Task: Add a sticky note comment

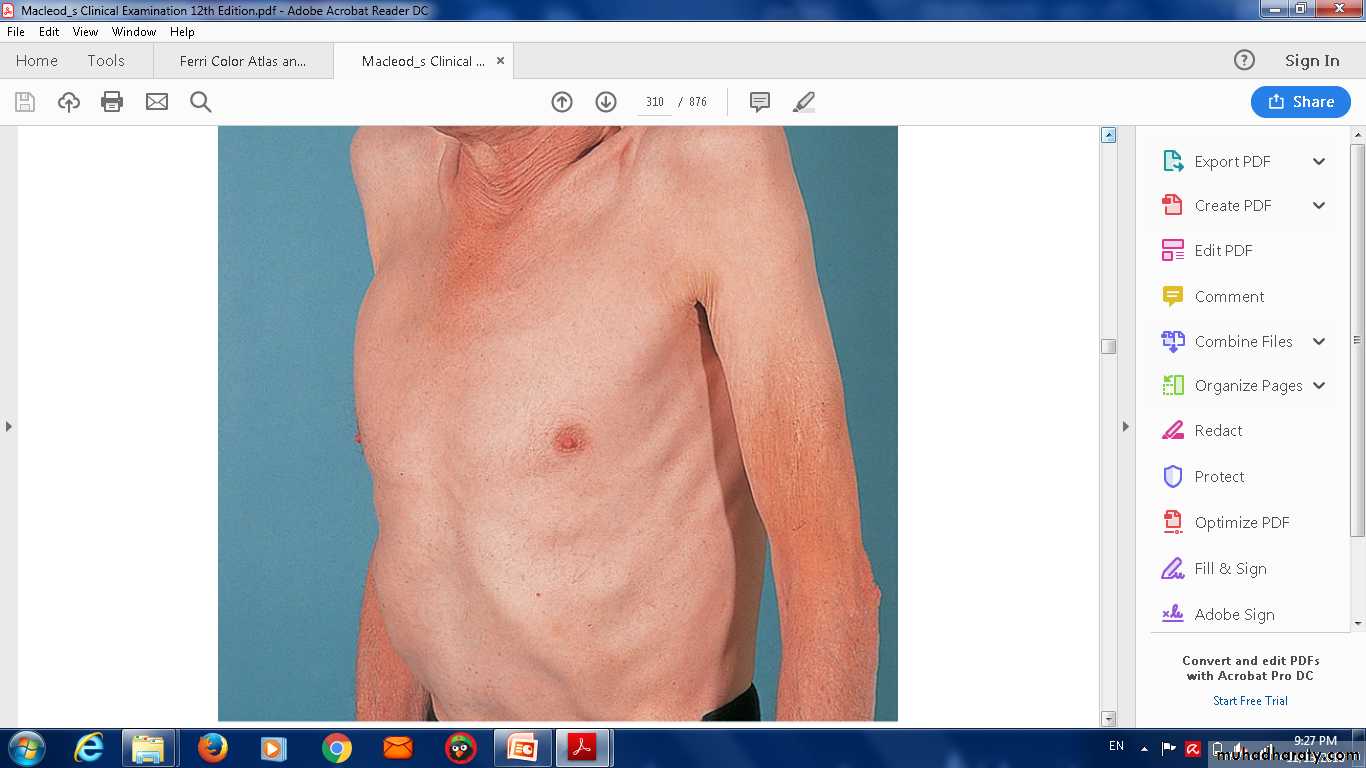Action: [760, 102]
